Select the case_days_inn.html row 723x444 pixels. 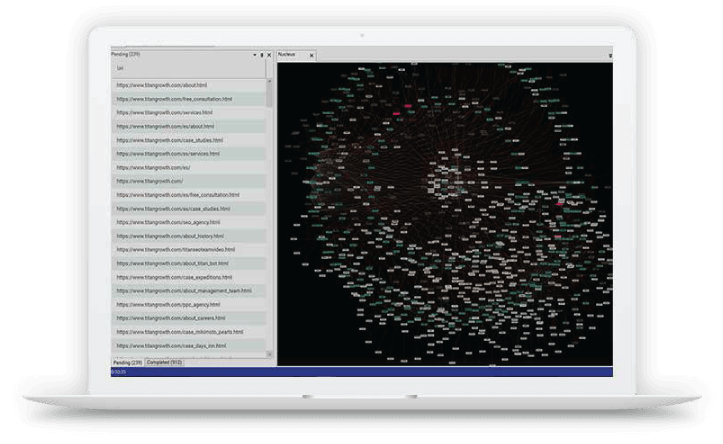188,346
